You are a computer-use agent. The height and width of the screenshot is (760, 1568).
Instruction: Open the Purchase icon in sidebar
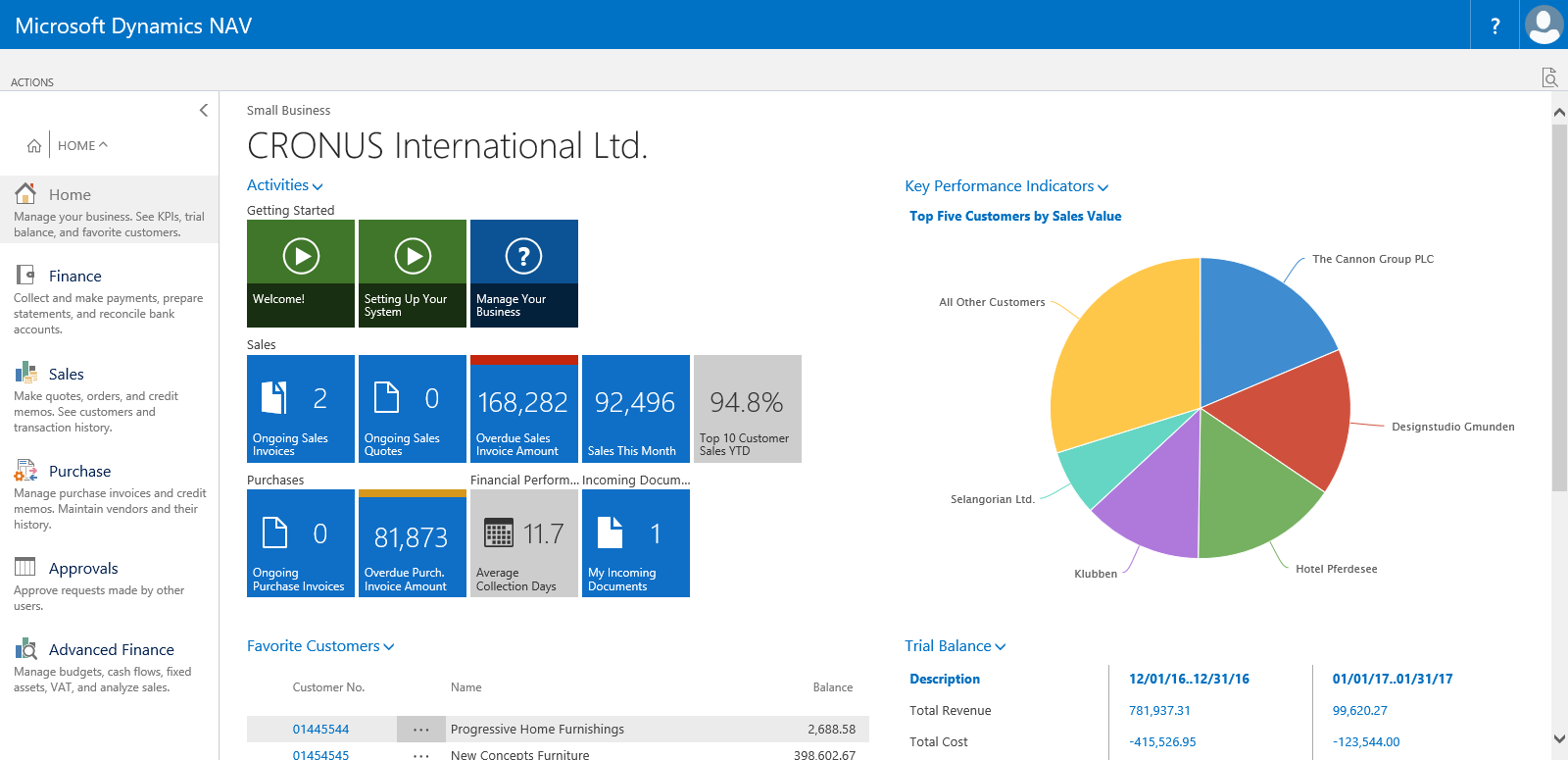tap(25, 471)
